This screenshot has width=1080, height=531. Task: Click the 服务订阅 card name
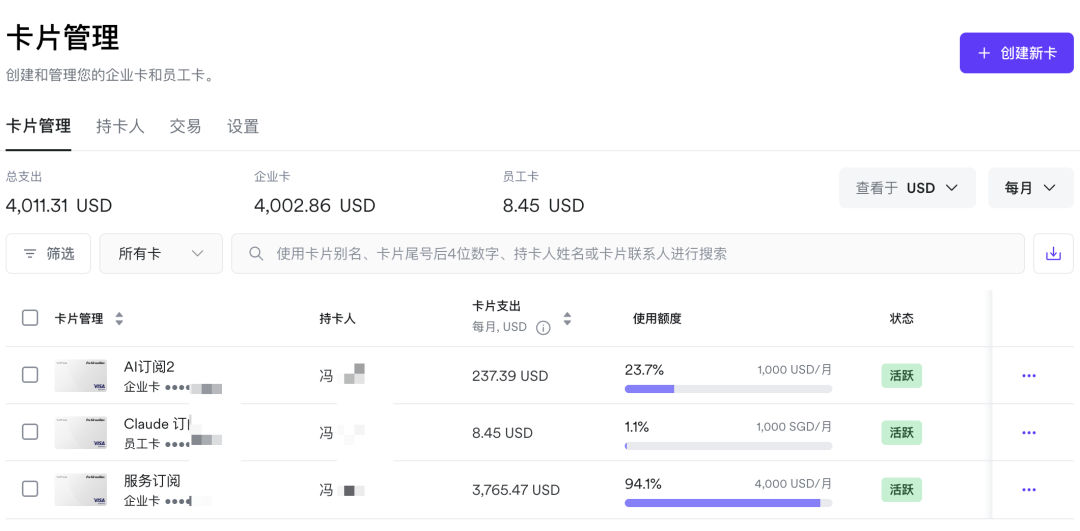pyautogui.click(x=152, y=480)
